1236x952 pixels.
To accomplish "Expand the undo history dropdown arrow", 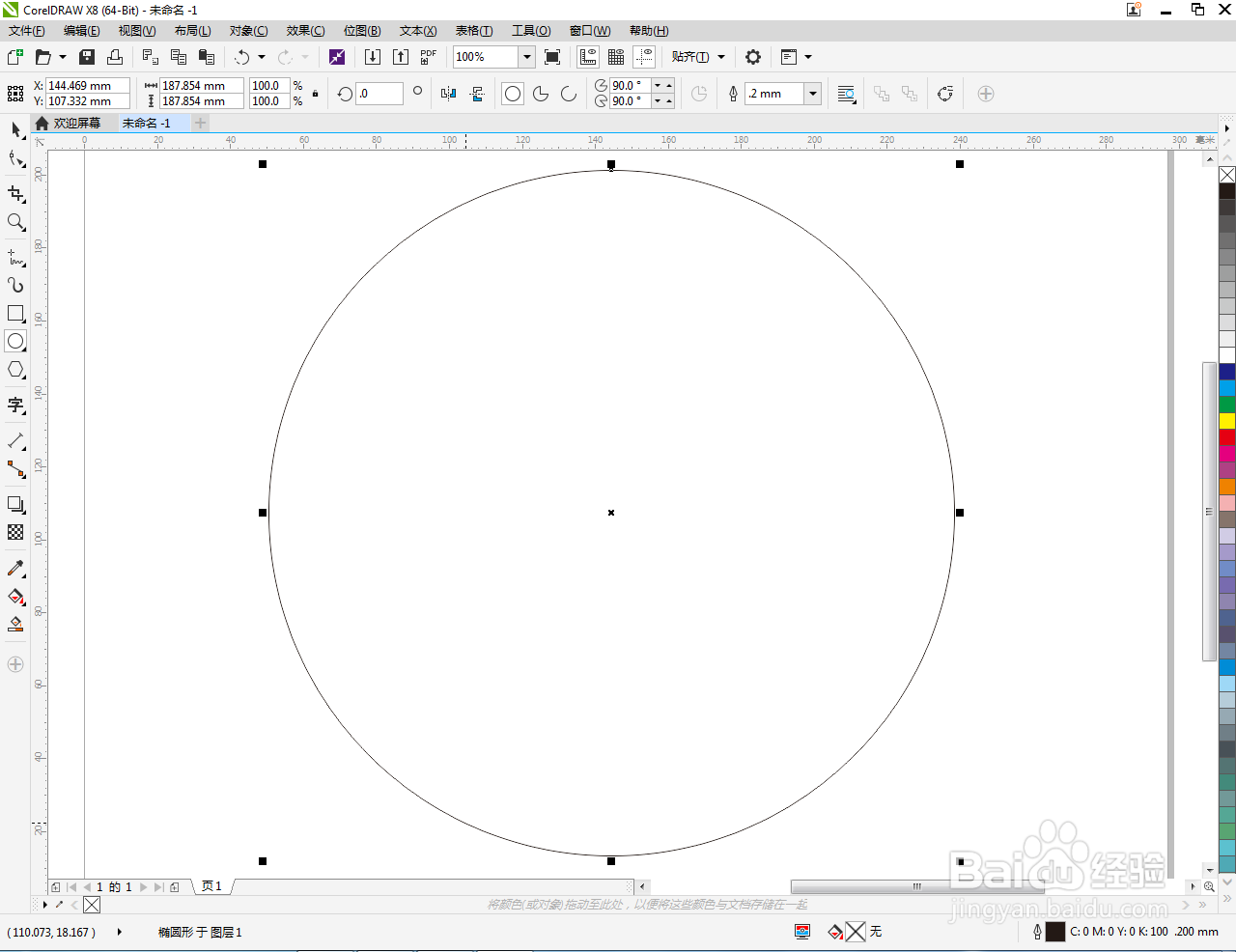I will tap(262, 57).
